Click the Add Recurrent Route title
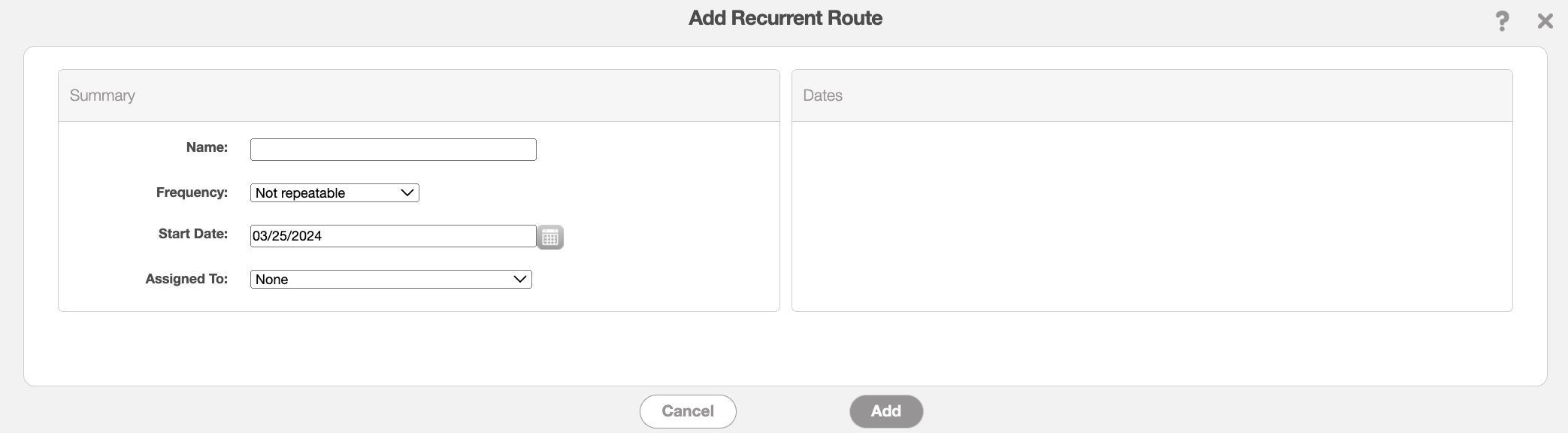 (785, 18)
